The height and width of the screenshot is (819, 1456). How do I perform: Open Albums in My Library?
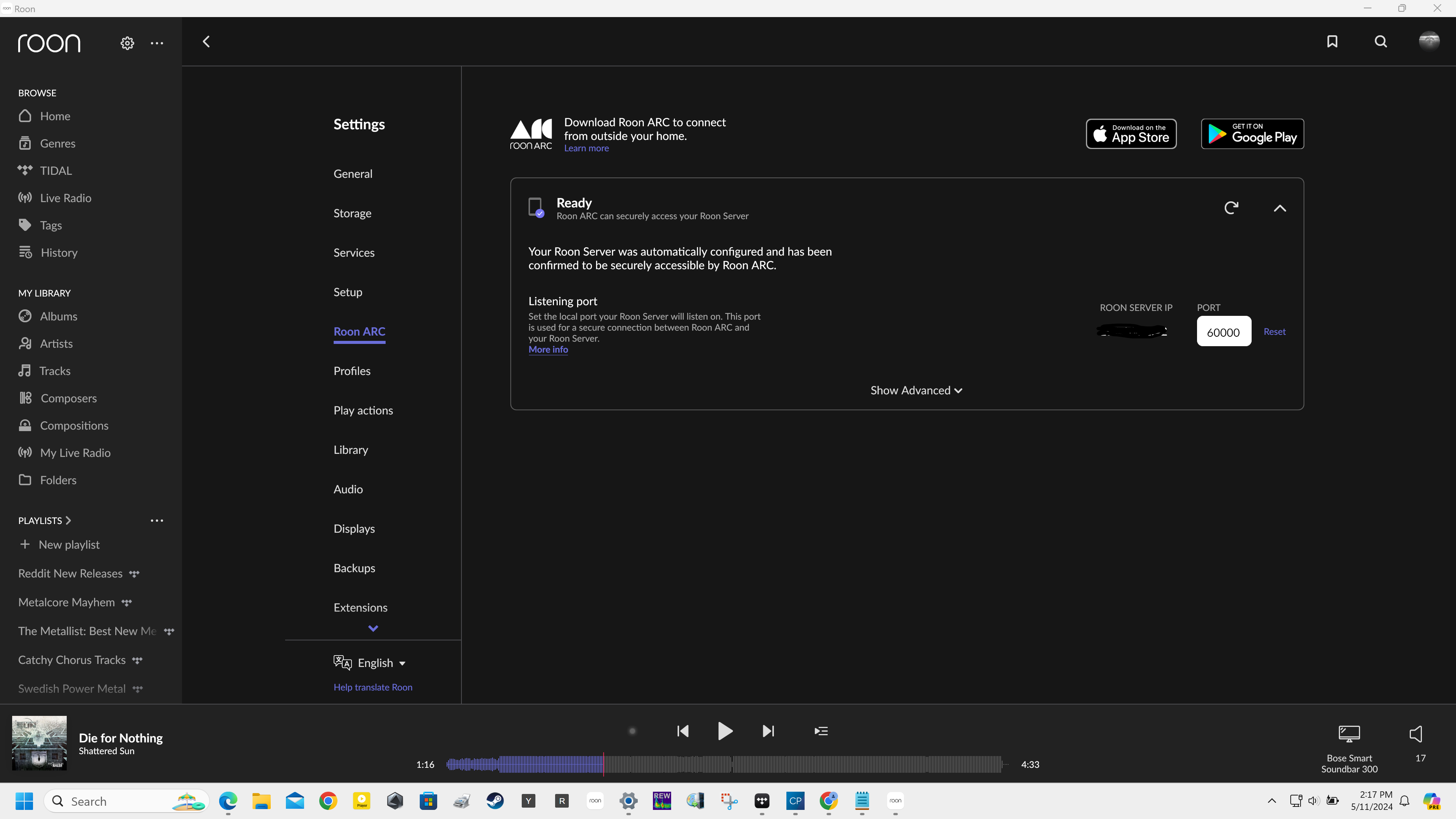click(47, 316)
